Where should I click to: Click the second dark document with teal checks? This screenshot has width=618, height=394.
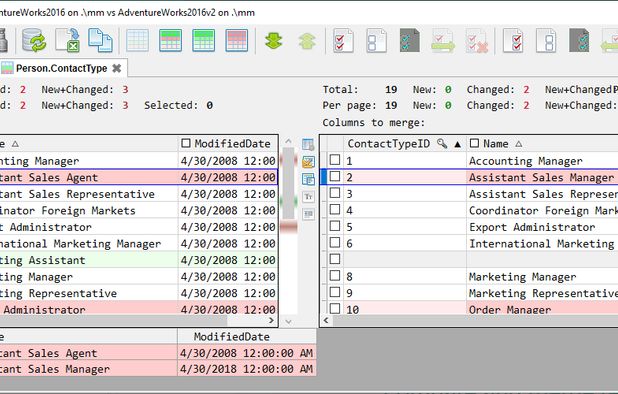point(579,40)
